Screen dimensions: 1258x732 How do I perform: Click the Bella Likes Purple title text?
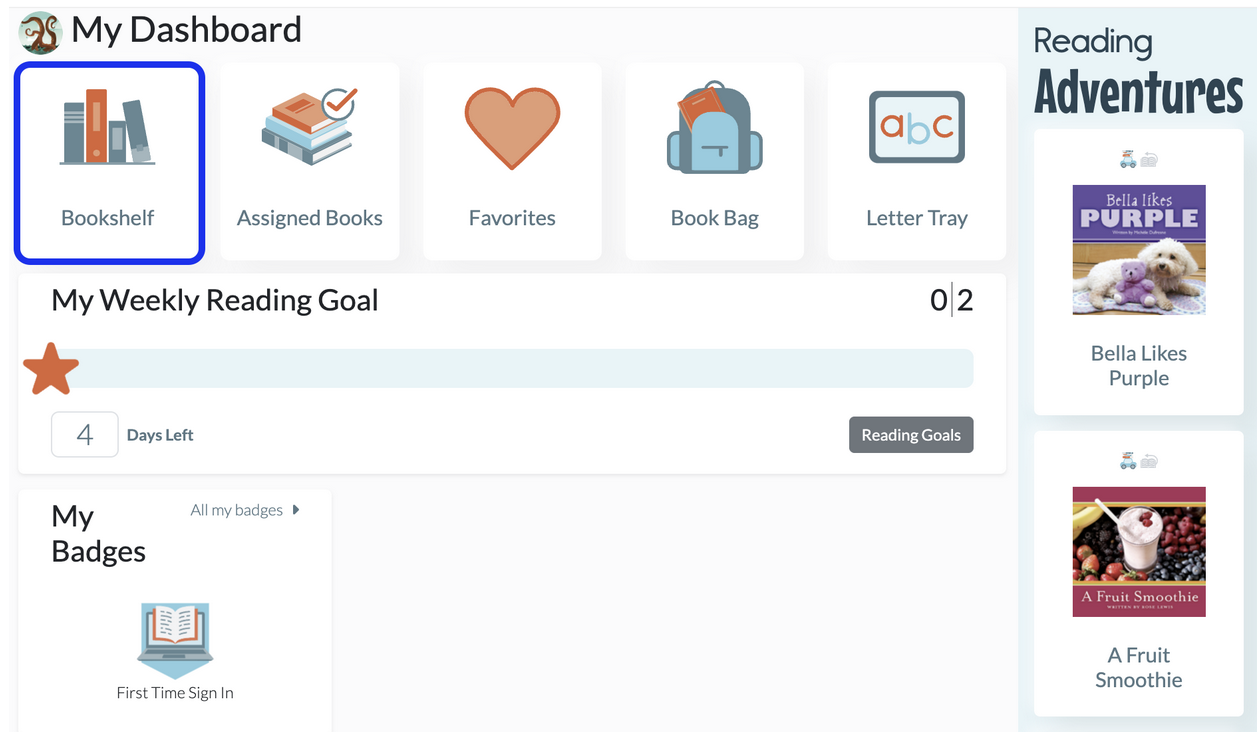click(x=1139, y=366)
